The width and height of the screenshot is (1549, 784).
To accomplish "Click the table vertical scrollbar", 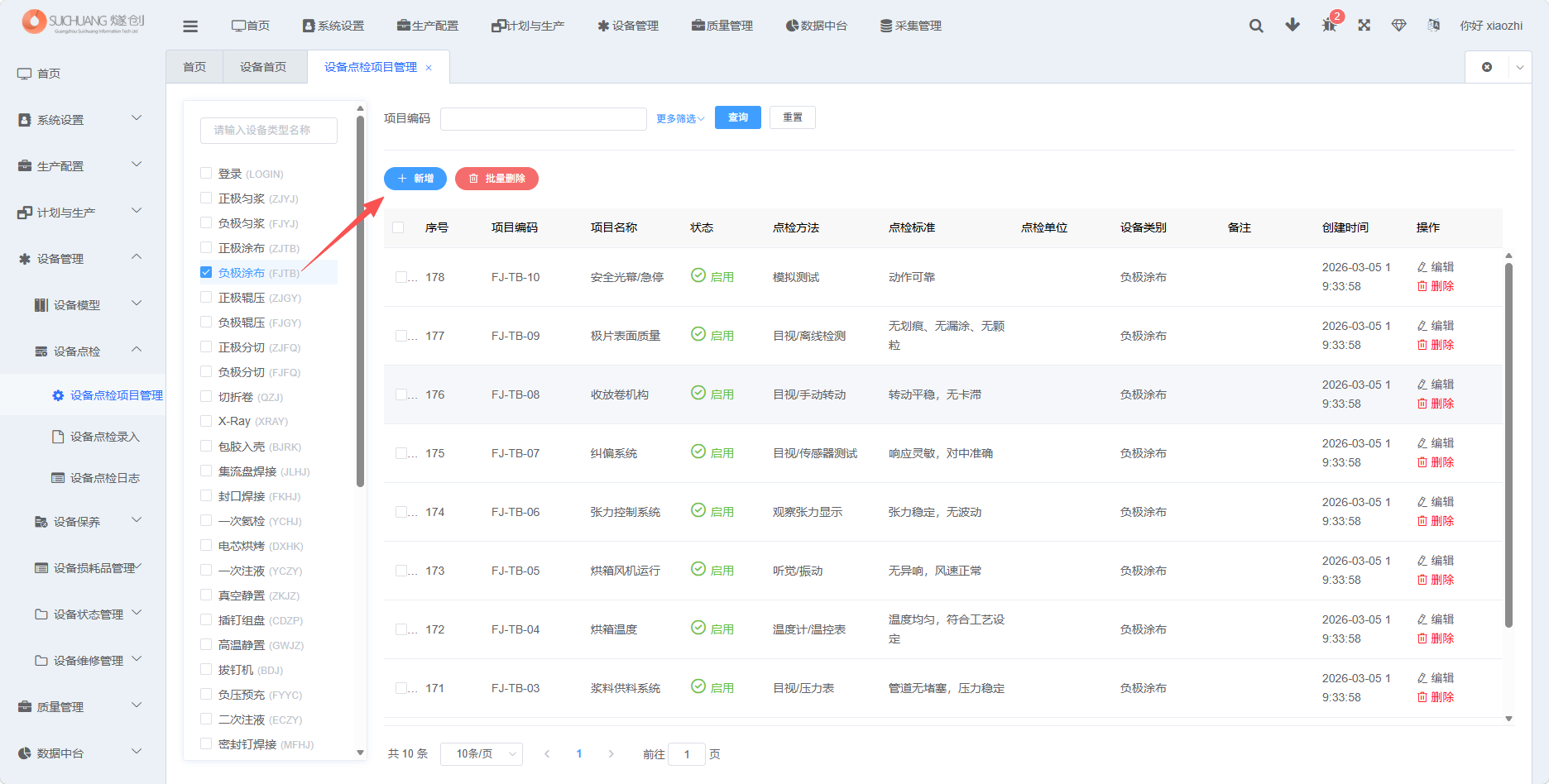I will 1508,445.
